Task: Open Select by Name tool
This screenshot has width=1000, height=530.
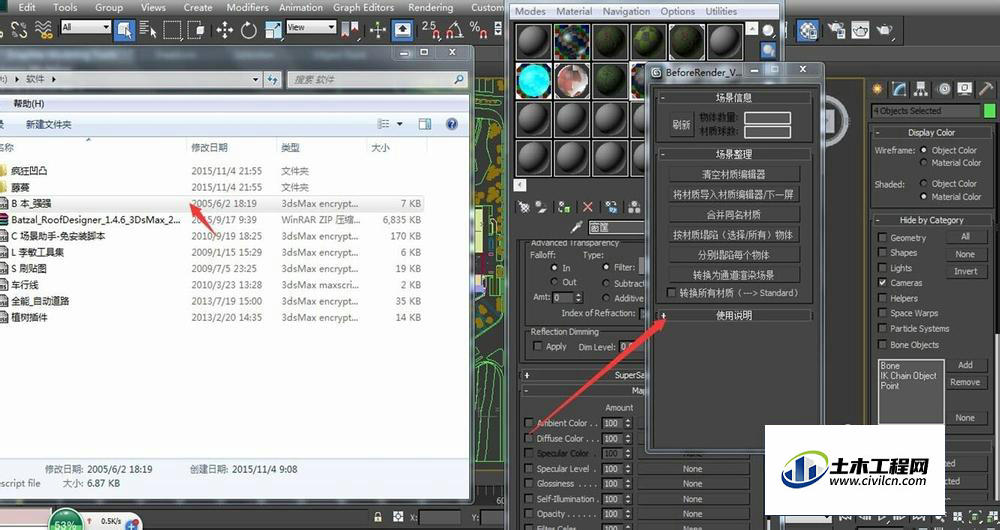Action: tap(147, 29)
